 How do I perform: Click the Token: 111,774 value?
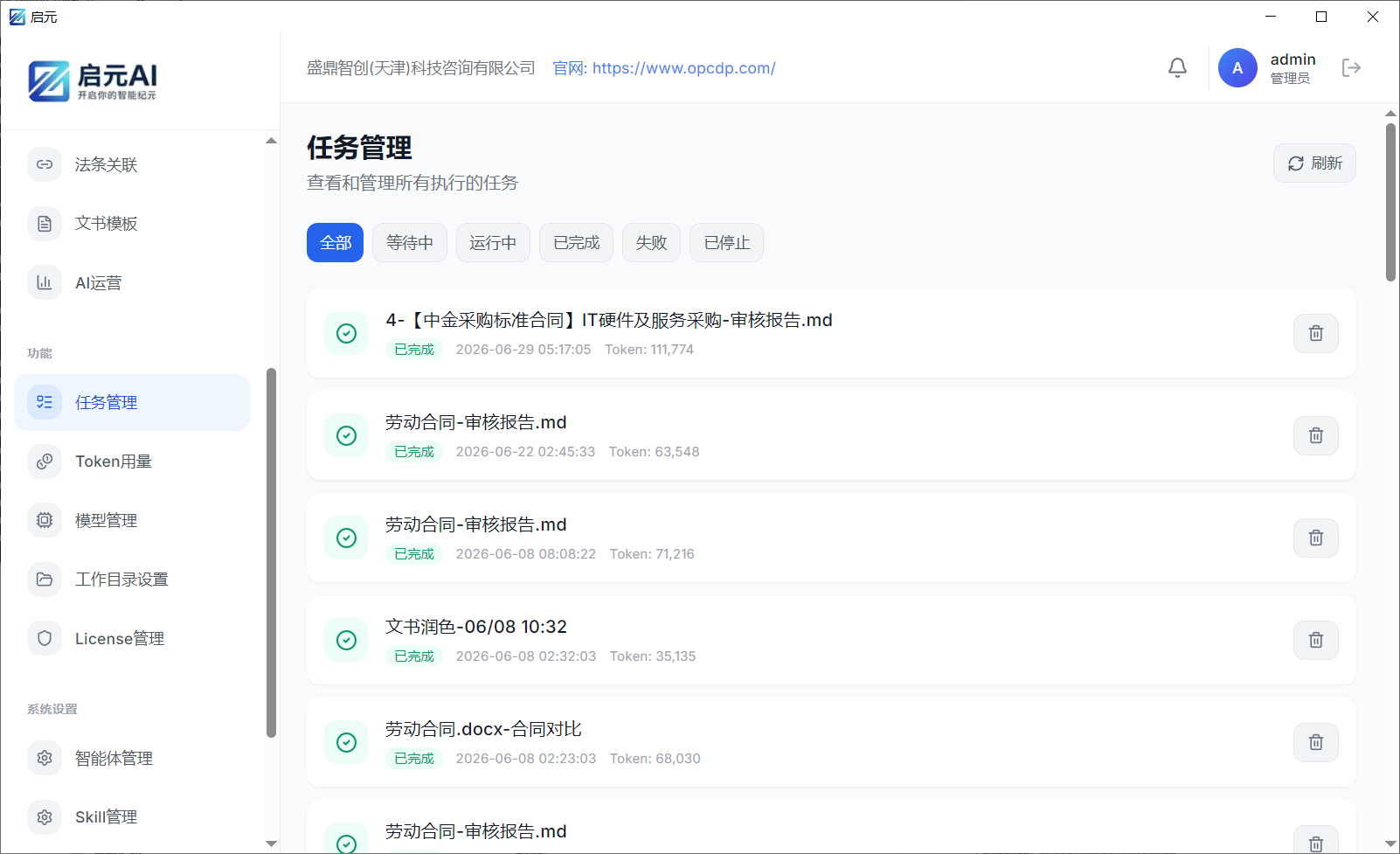(649, 350)
